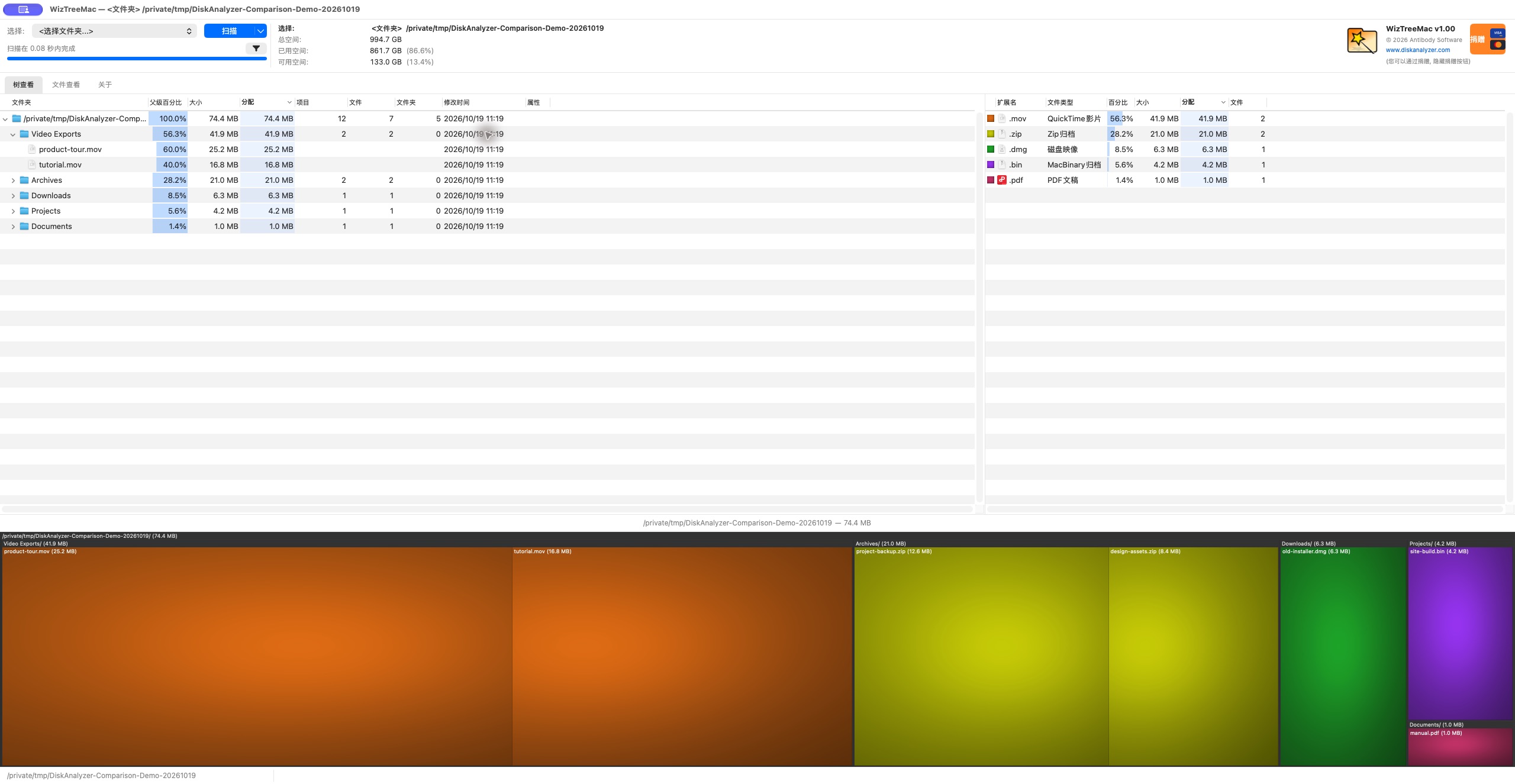The image size is (1515, 784).
Task: Click the root folder icon in tree
Action: coord(17,119)
